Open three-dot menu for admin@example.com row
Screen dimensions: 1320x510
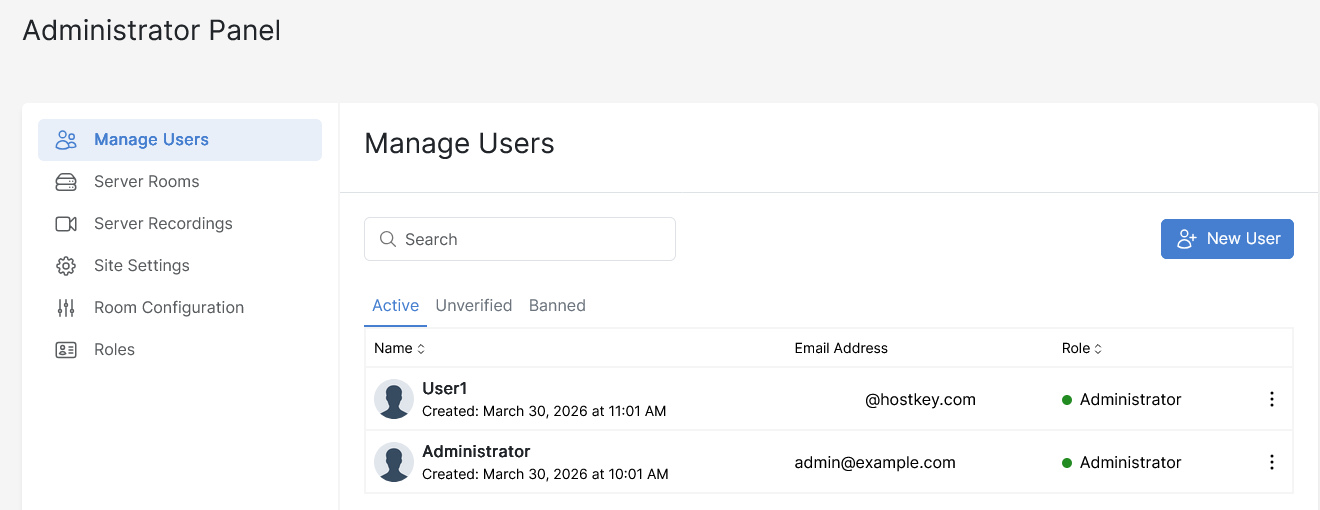(1272, 462)
